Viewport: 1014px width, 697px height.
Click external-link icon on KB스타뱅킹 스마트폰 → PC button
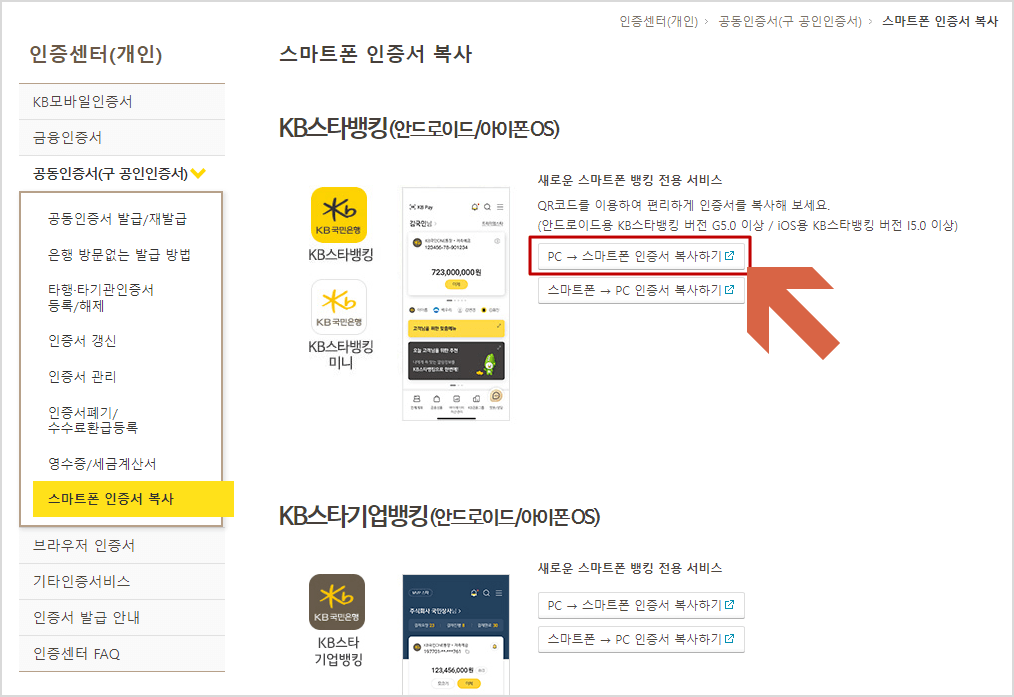(729, 290)
